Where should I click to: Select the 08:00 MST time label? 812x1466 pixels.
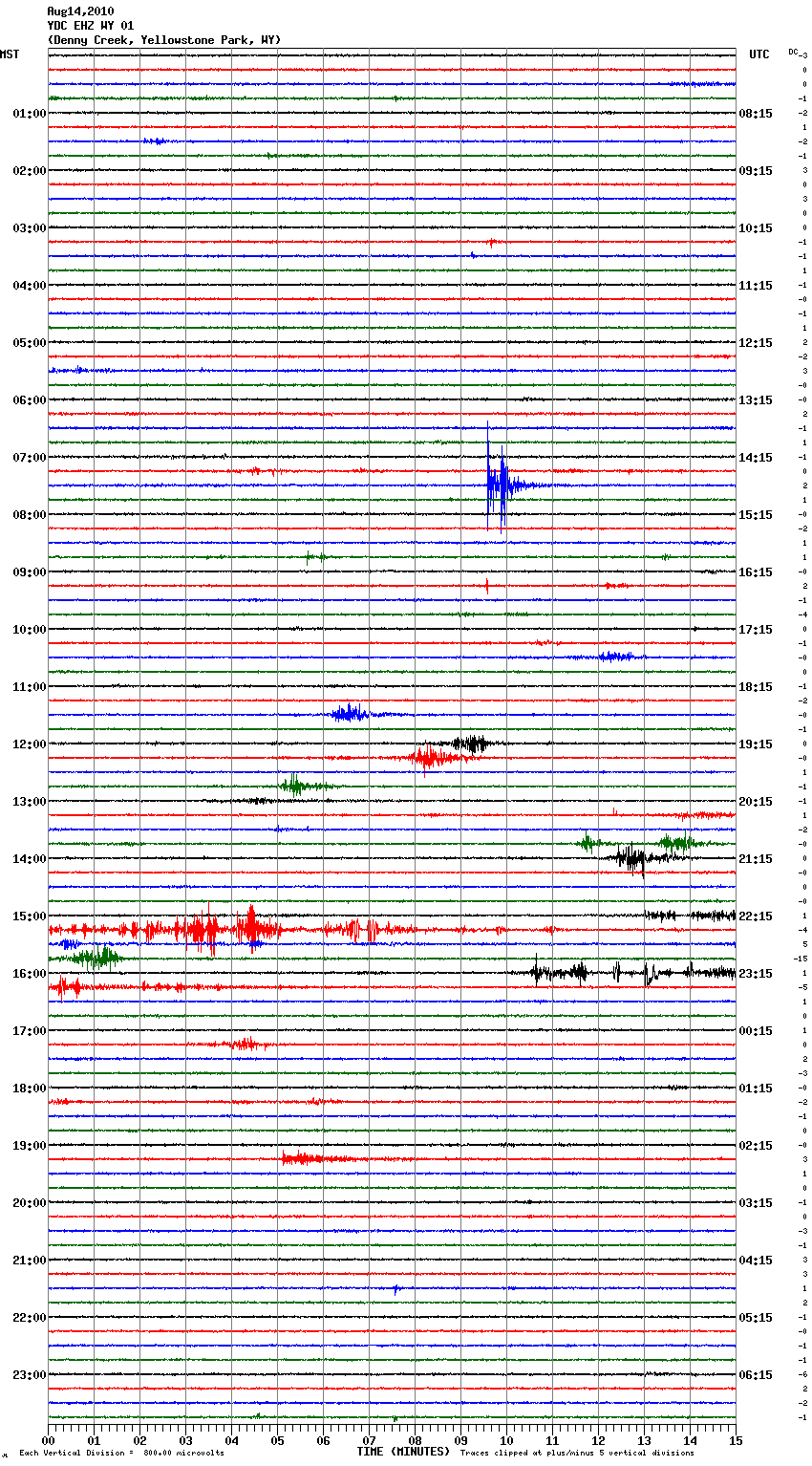coord(30,515)
